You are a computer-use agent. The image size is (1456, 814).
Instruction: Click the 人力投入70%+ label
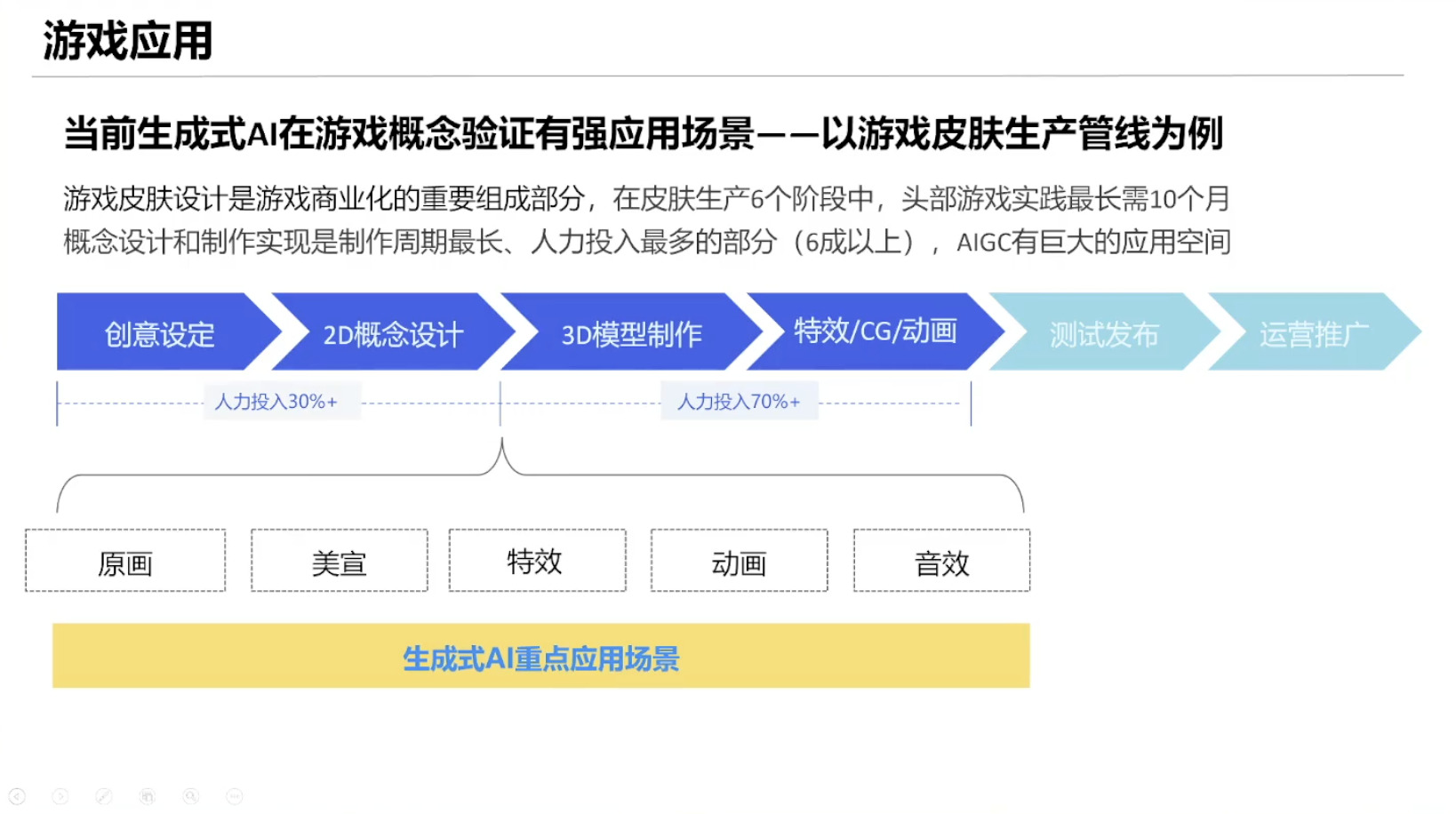tap(739, 402)
